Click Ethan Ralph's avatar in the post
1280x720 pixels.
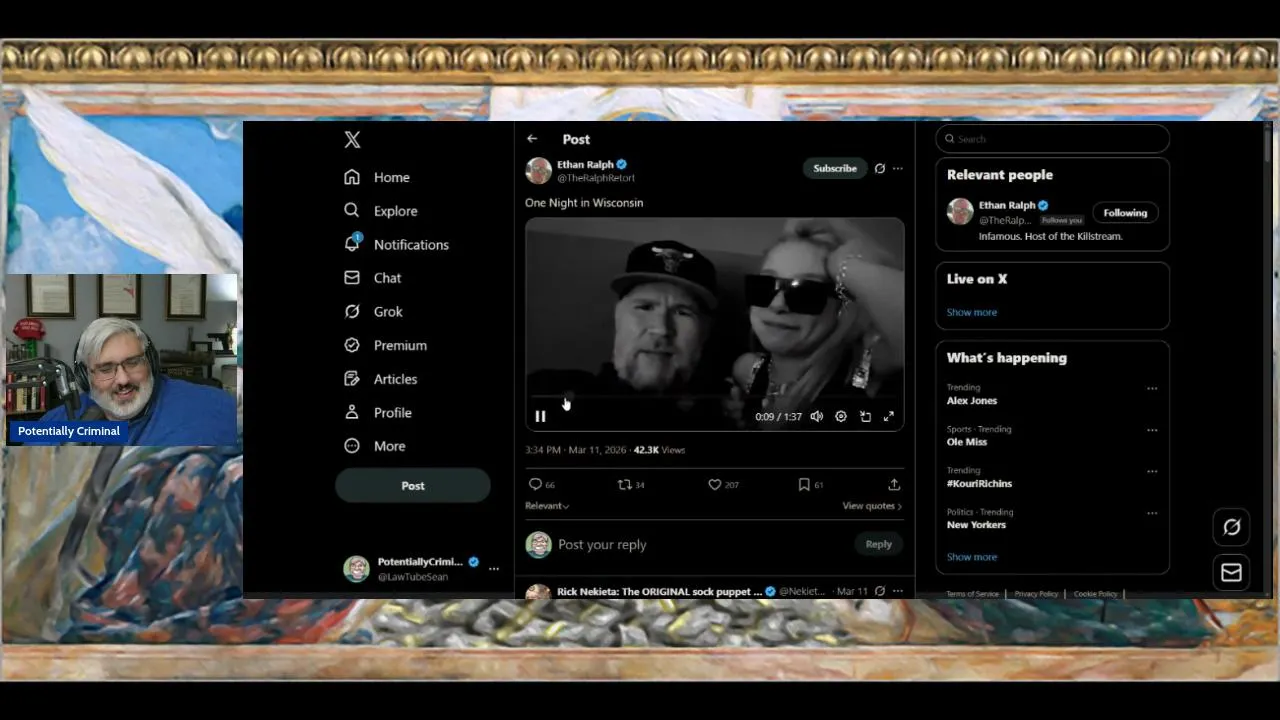tap(538, 171)
